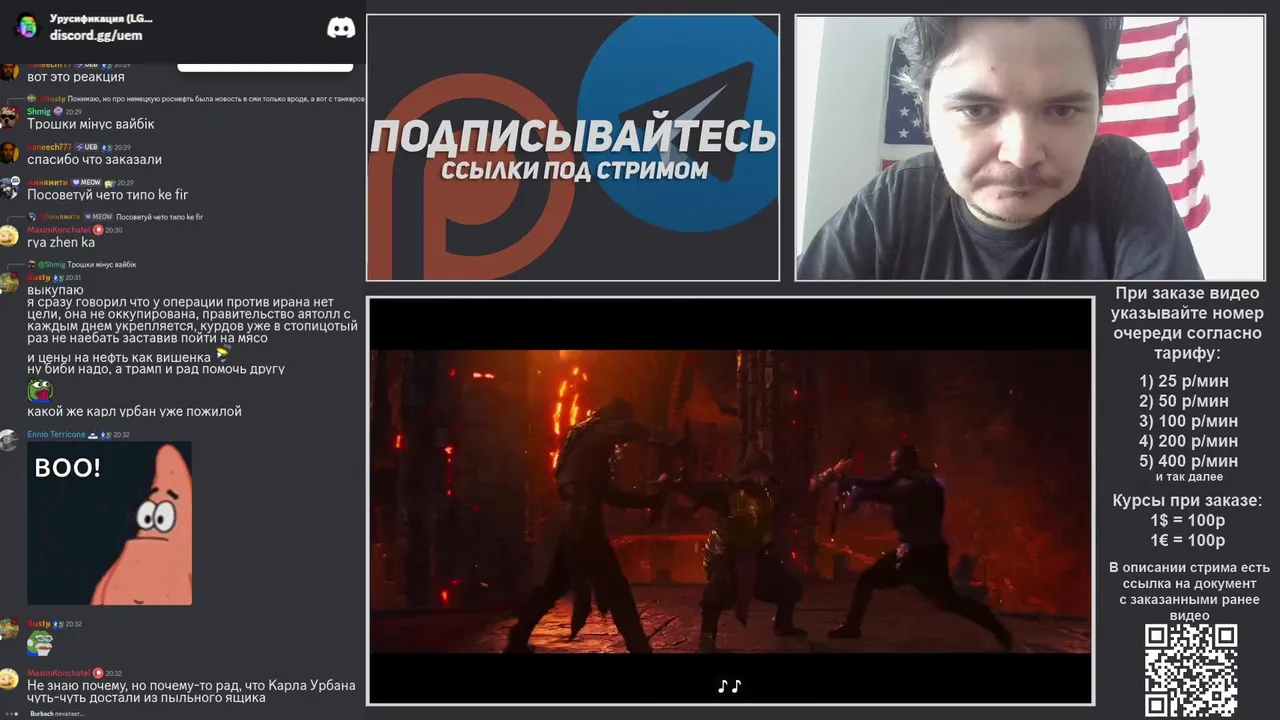Click MaximKonchatel name above 'rya zhen ka'
Screen dimensions: 1280x720
coord(58,230)
